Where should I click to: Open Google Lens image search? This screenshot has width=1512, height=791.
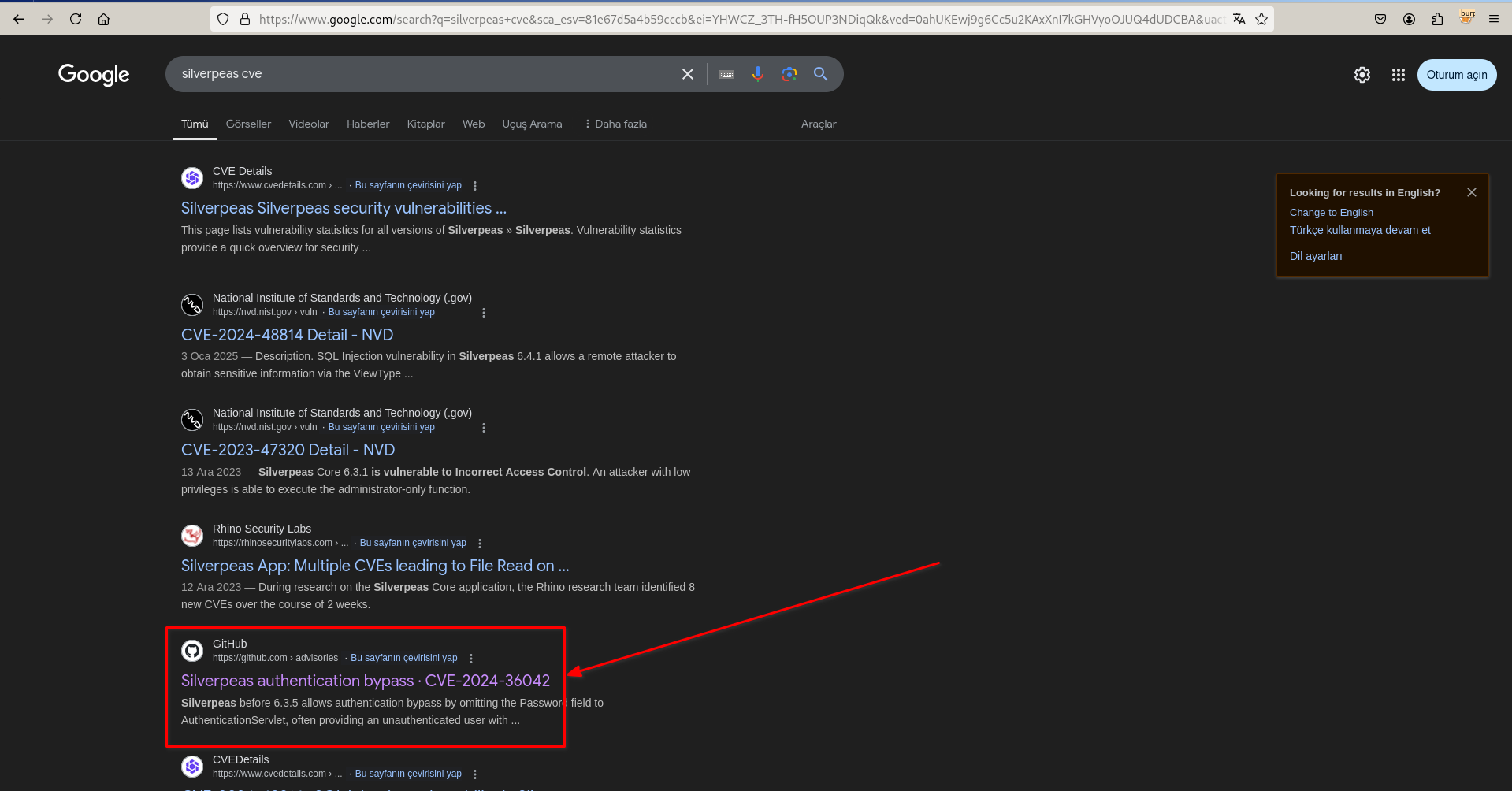point(789,74)
